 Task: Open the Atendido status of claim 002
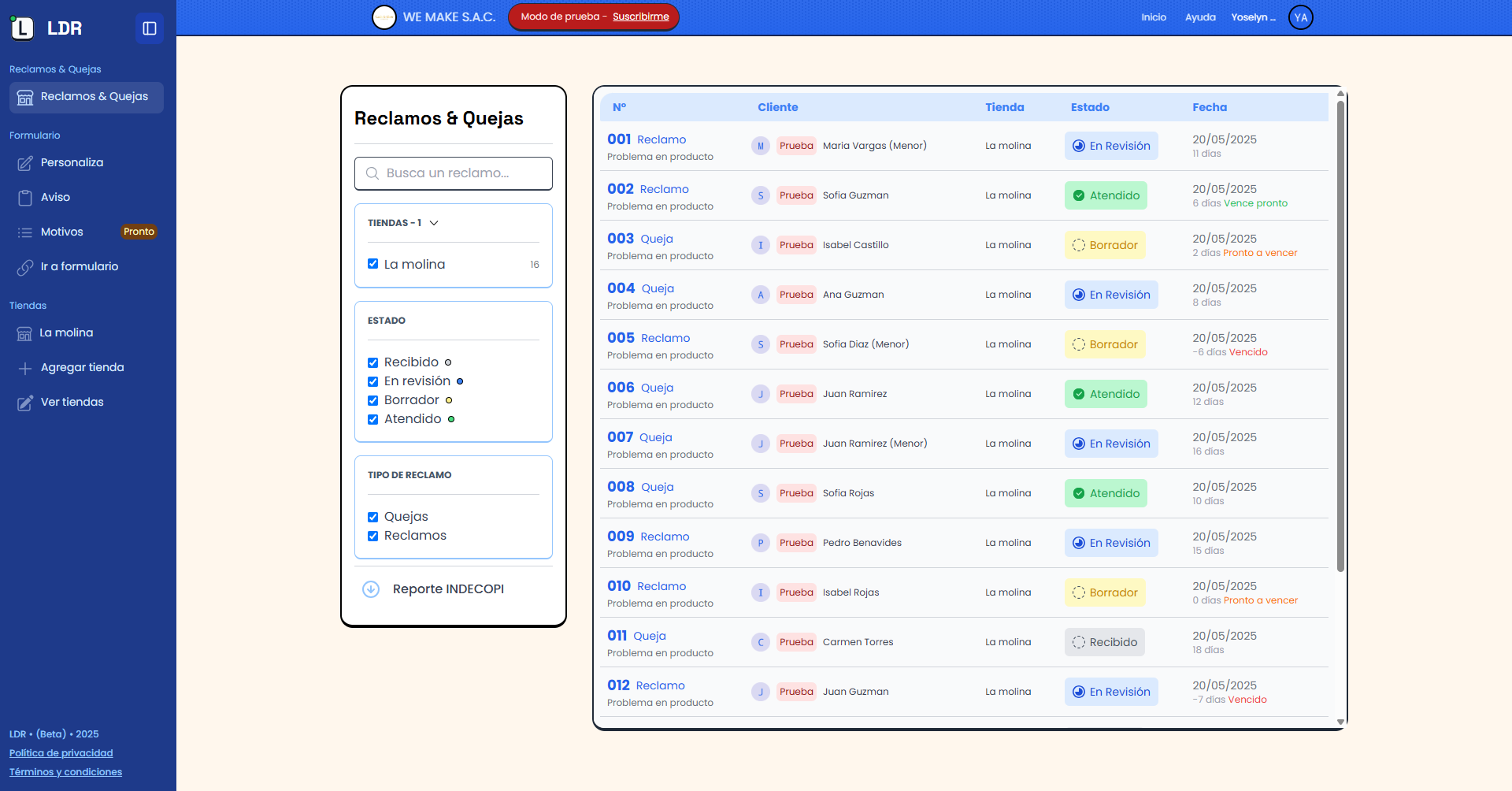pos(1106,195)
